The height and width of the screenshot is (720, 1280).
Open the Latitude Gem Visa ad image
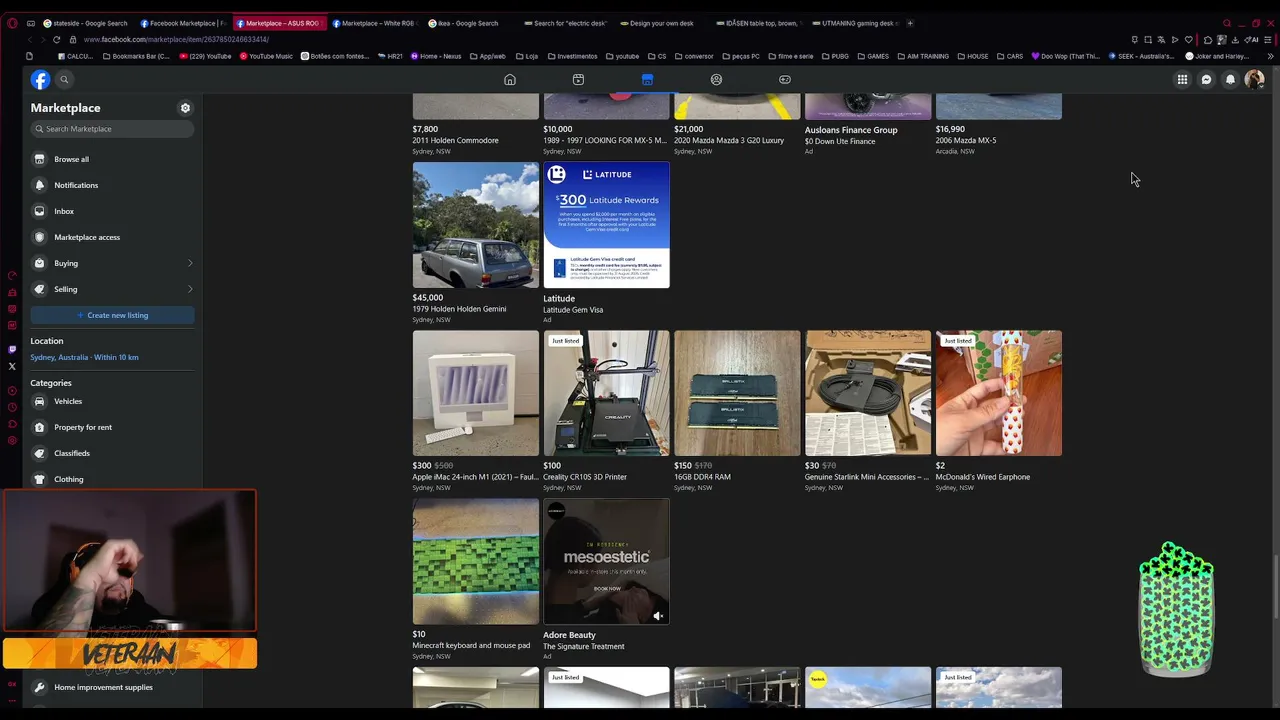pos(606,225)
